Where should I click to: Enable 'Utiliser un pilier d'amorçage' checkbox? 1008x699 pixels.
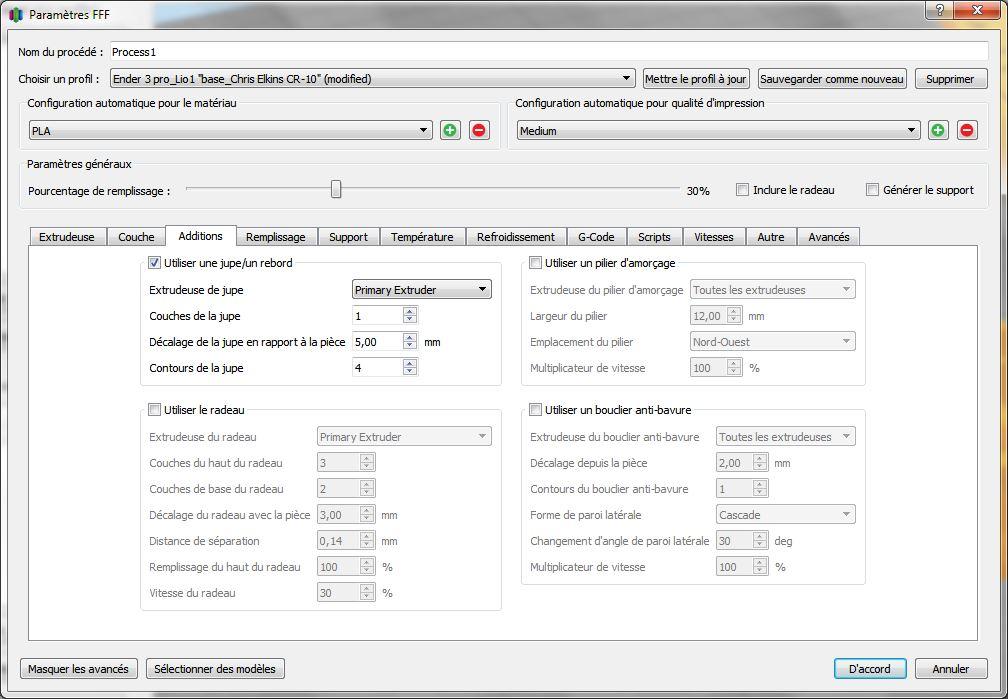click(x=536, y=262)
